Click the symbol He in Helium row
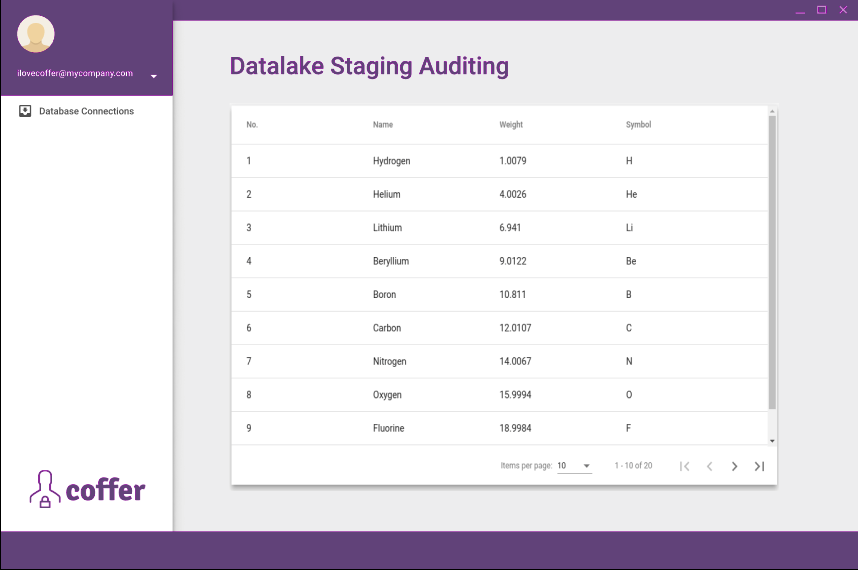The height and width of the screenshot is (570, 858). click(631, 194)
